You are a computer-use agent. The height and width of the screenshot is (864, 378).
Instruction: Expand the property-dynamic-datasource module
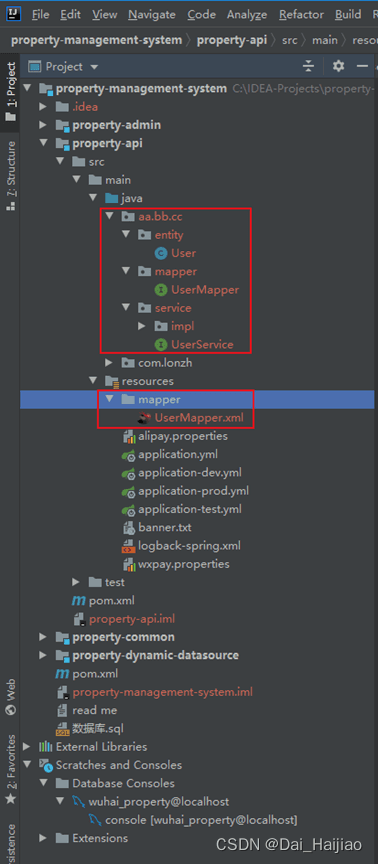pos(43,655)
